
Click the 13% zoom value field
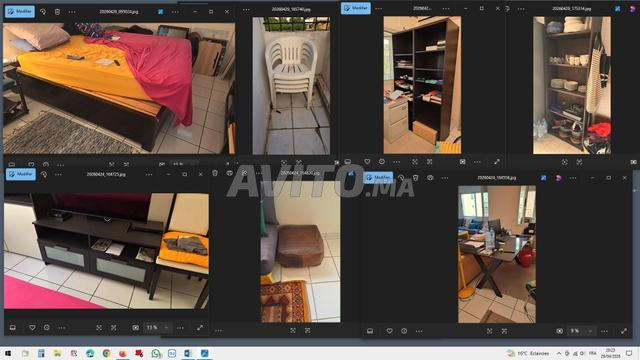pyautogui.click(x=152, y=327)
